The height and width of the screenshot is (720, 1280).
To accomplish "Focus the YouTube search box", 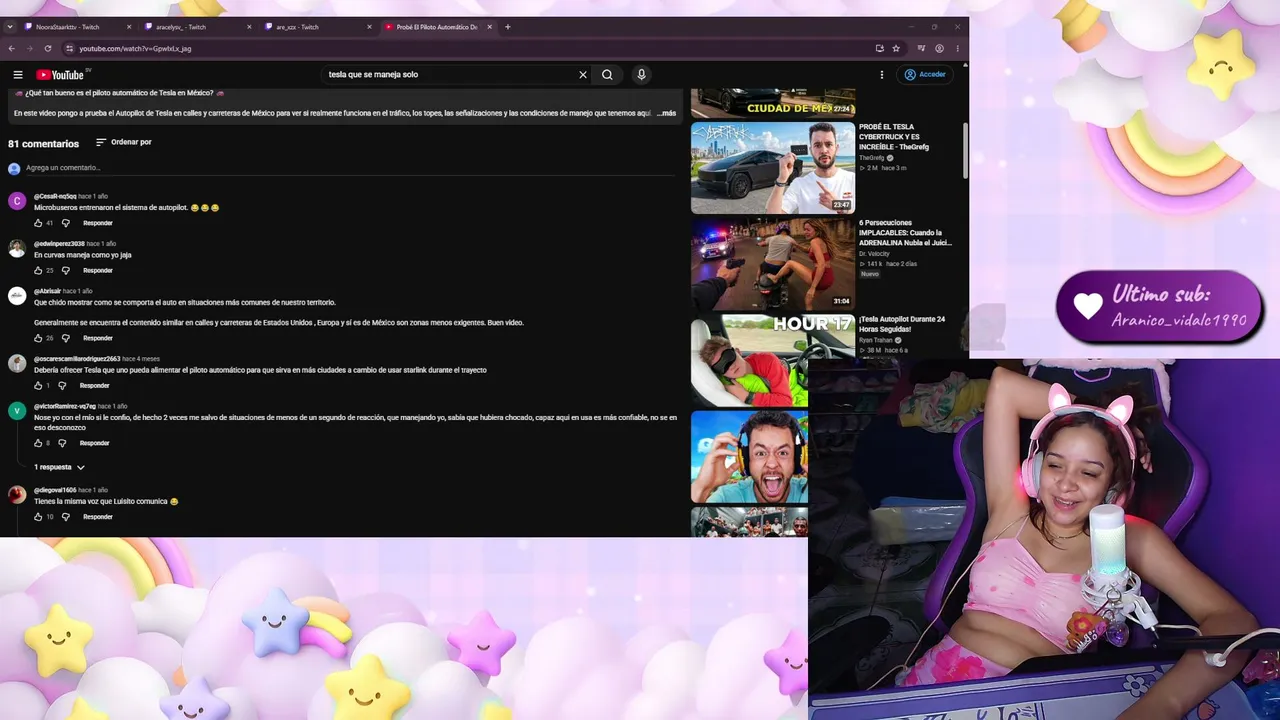I will [450, 75].
